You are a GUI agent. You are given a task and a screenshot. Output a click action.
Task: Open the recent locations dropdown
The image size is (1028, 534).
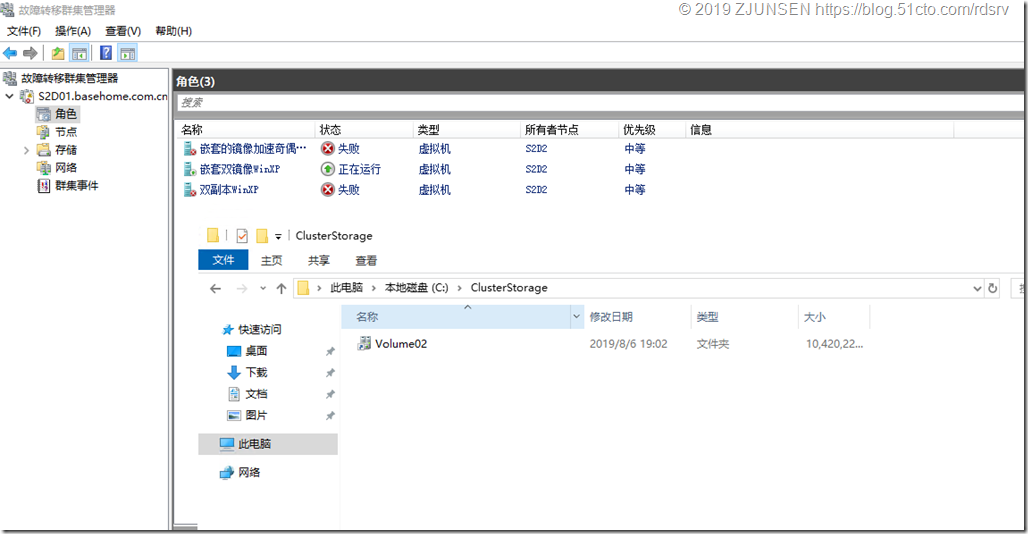pos(263,288)
